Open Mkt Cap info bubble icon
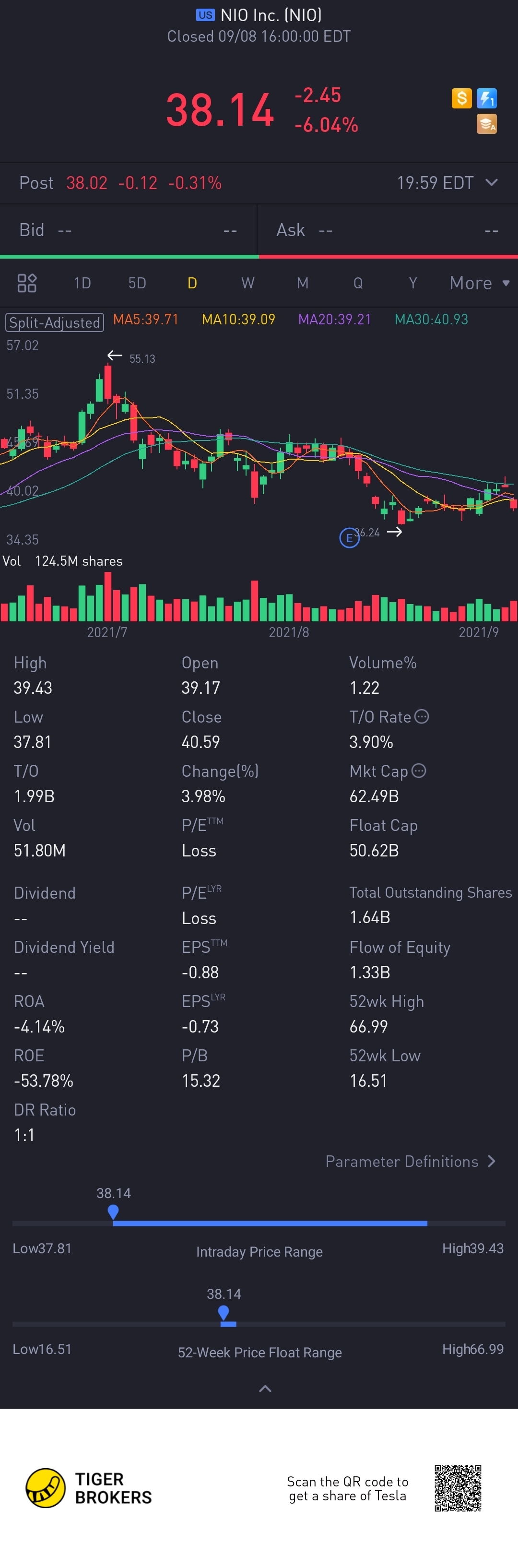Viewport: 518px width, 1568px height. pos(419,771)
